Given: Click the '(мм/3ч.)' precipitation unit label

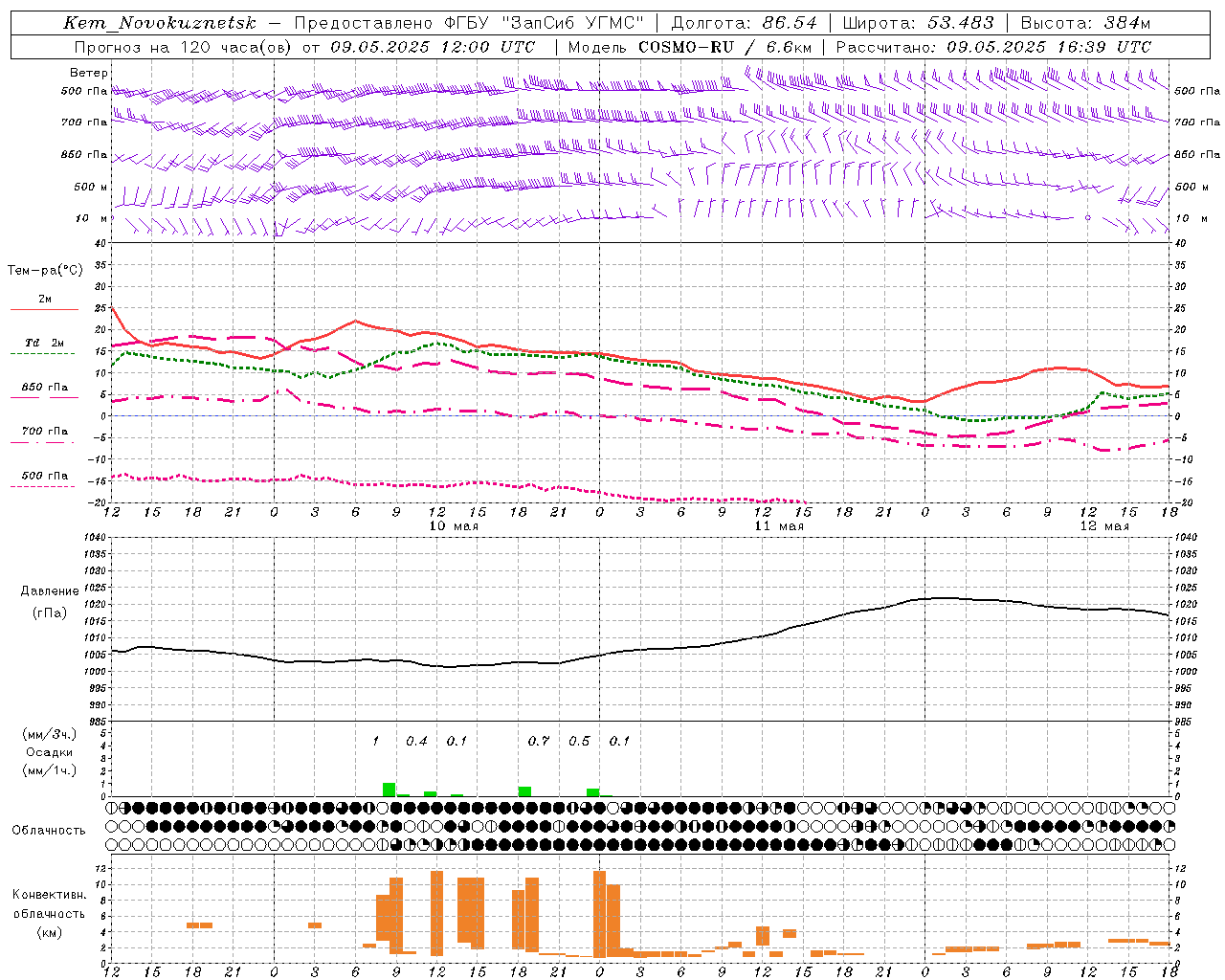Looking at the screenshot, I should (50, 734).
